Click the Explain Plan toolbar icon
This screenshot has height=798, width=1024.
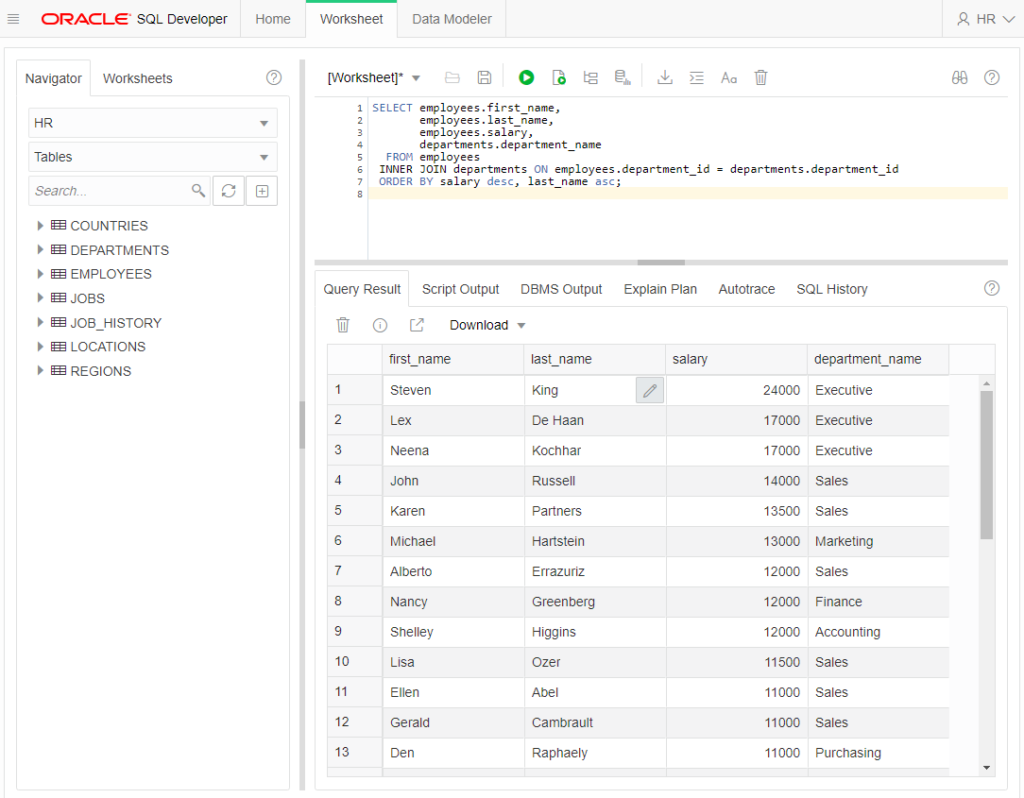[590, 78]
